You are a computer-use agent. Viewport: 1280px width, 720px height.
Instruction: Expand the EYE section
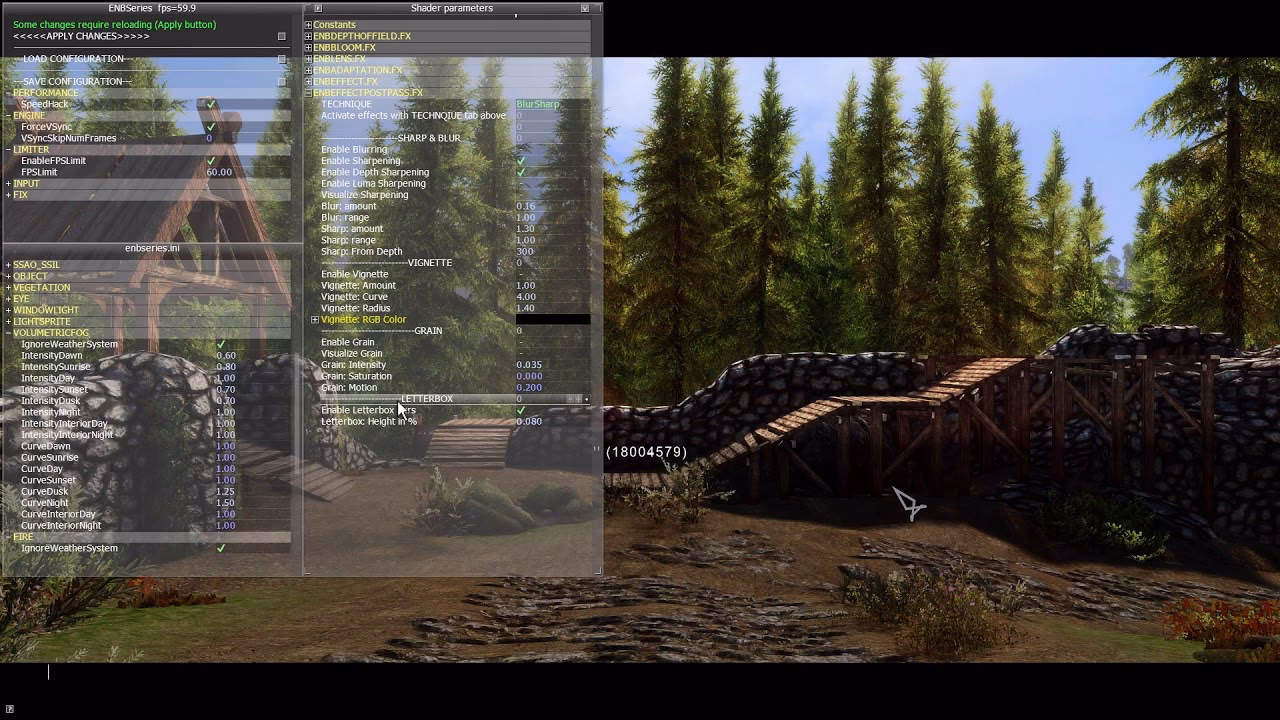[9, 299]
